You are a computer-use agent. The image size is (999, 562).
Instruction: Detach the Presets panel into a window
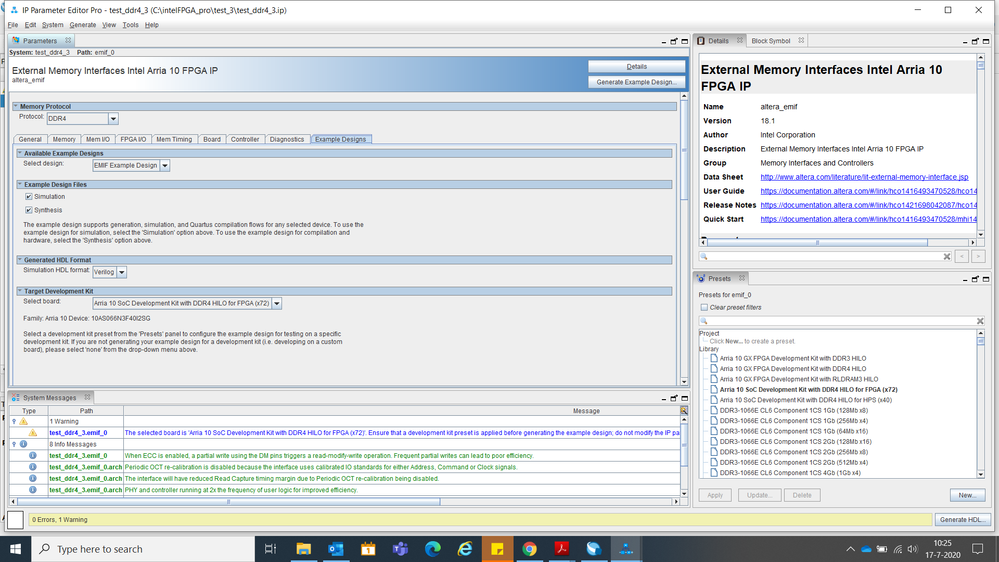pyautogui.click(x=975, y=279)
